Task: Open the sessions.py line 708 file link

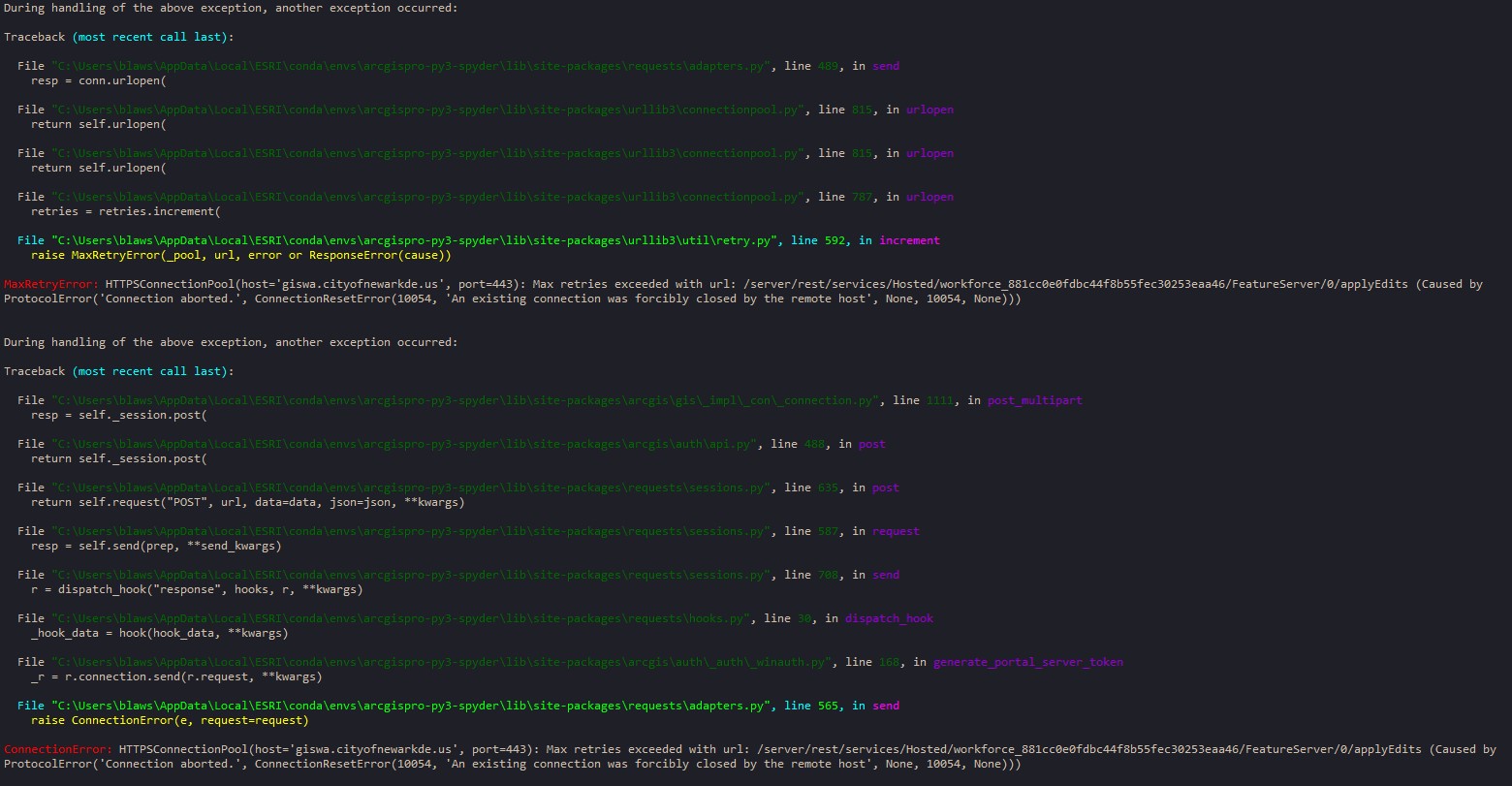Action: (x=412, y=575)
